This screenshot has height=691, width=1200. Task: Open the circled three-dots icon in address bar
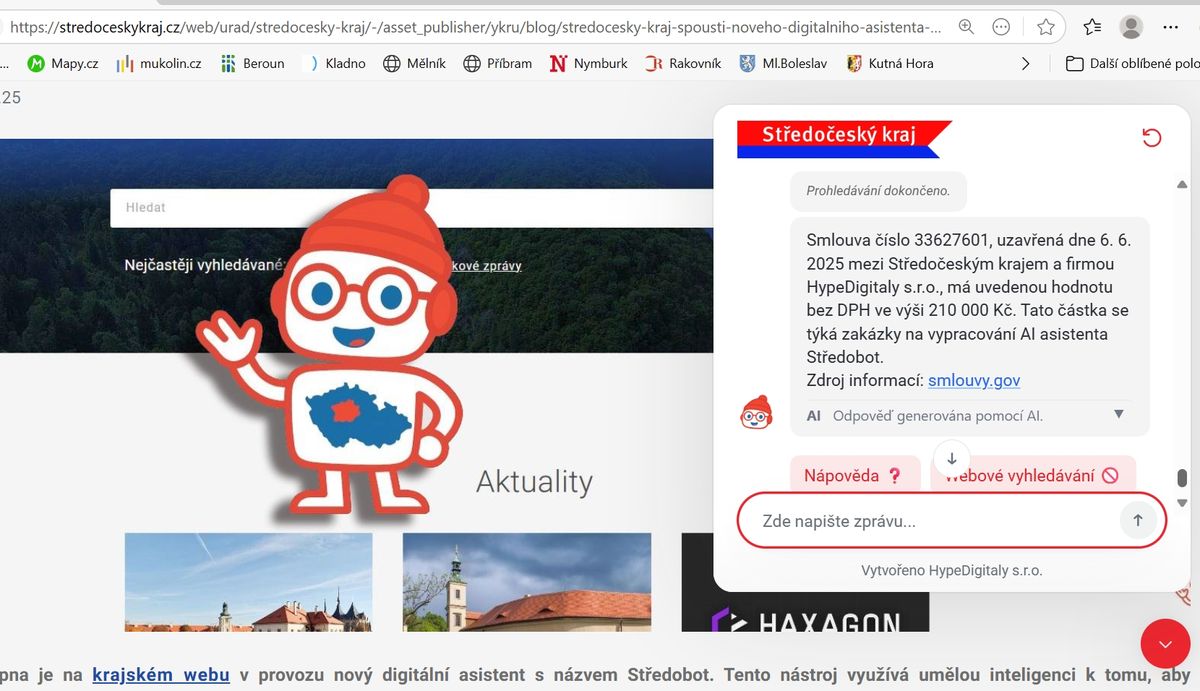click(1001, 27)
